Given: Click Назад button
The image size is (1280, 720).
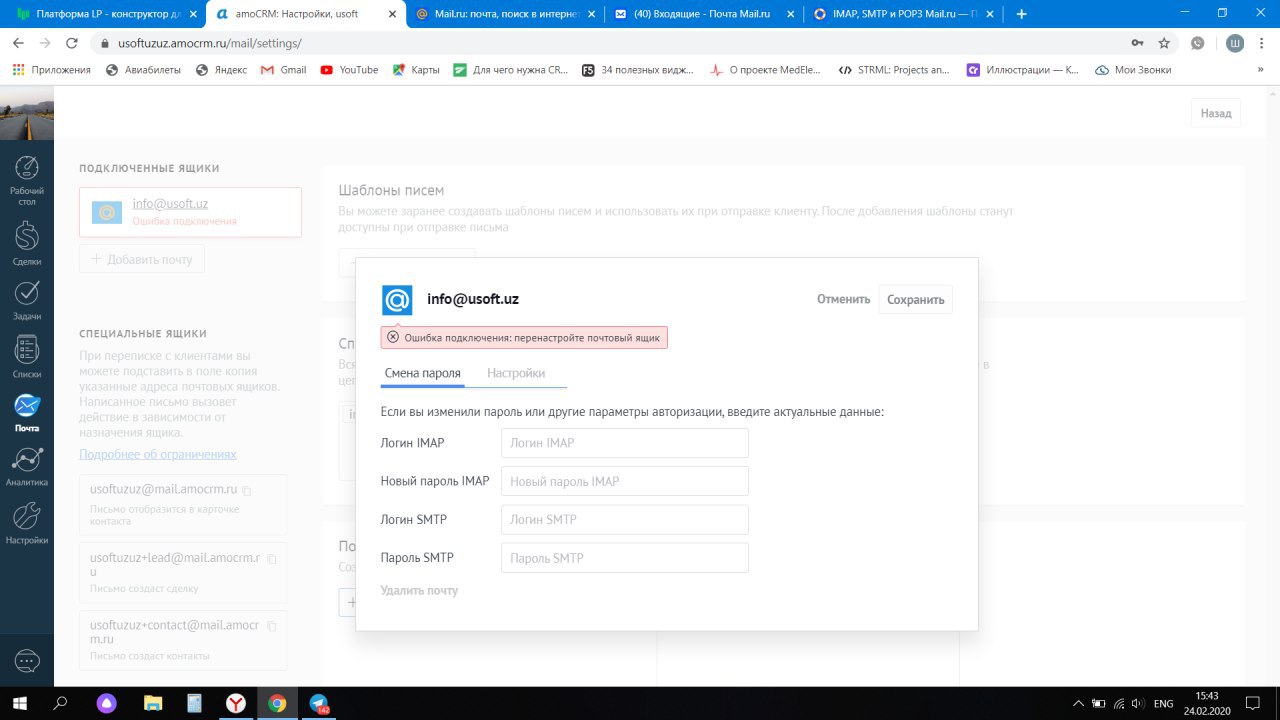Looking at the screenshot, I should [x=1216, y=113].
